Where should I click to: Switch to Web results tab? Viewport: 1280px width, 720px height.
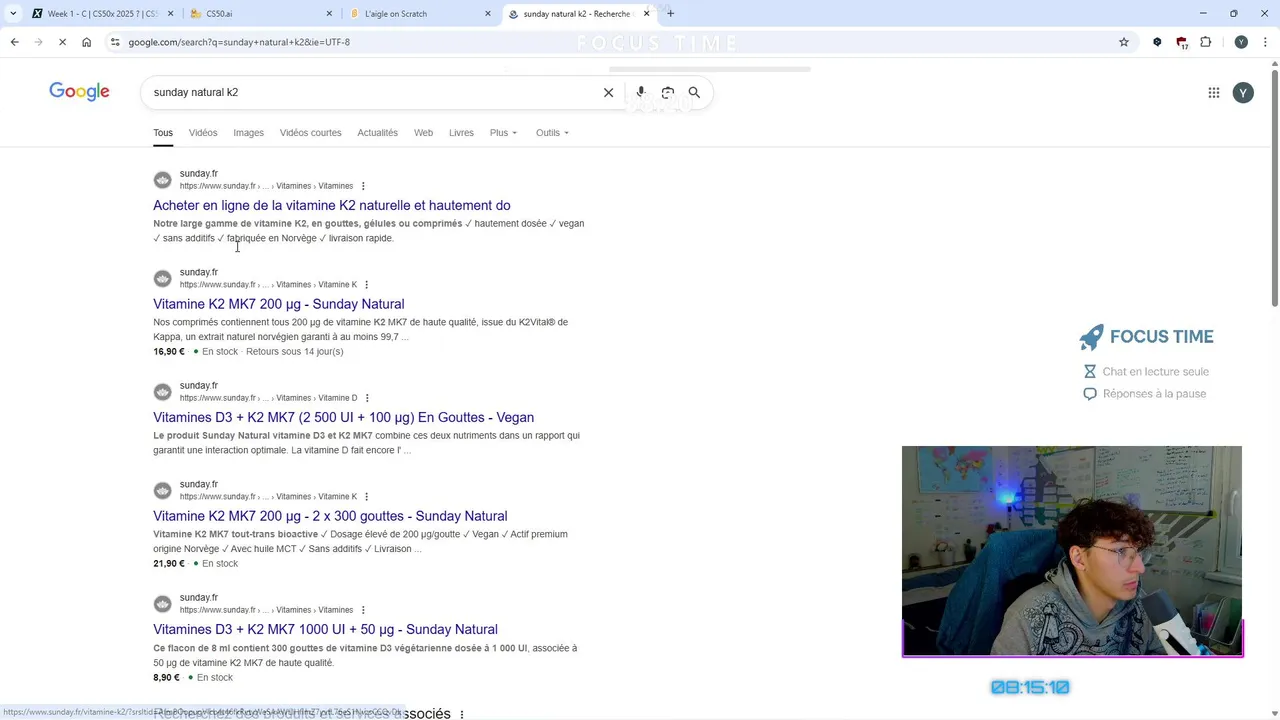pyautogui.click(x=423, y=133)
